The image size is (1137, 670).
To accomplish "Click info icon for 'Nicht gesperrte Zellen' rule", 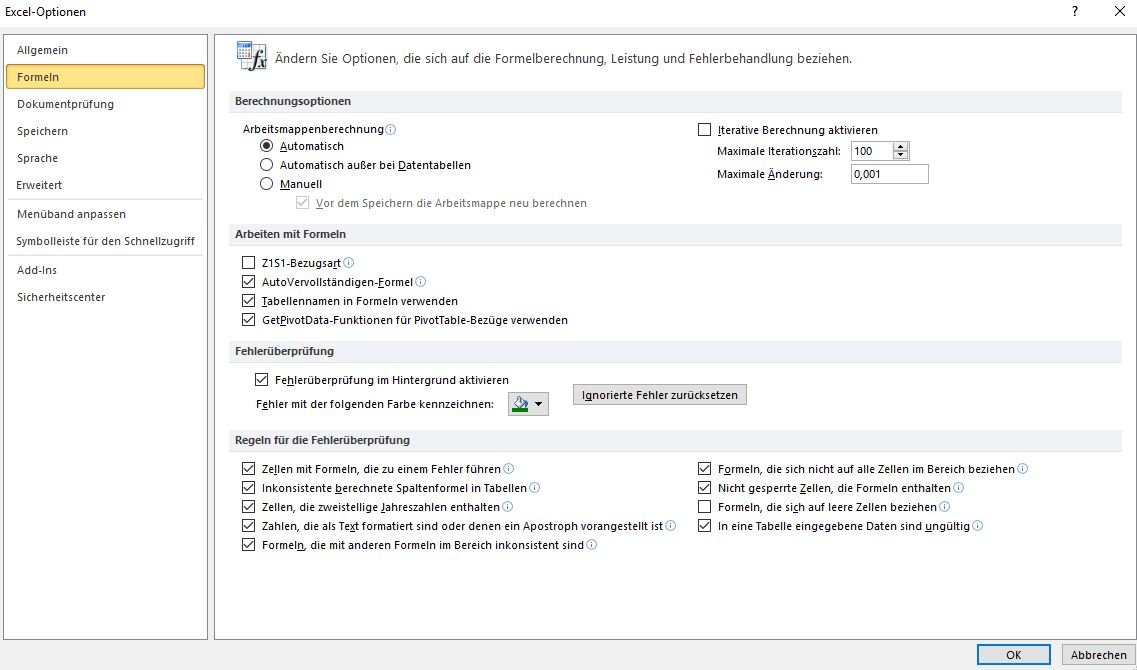I will tap(959, 487).
